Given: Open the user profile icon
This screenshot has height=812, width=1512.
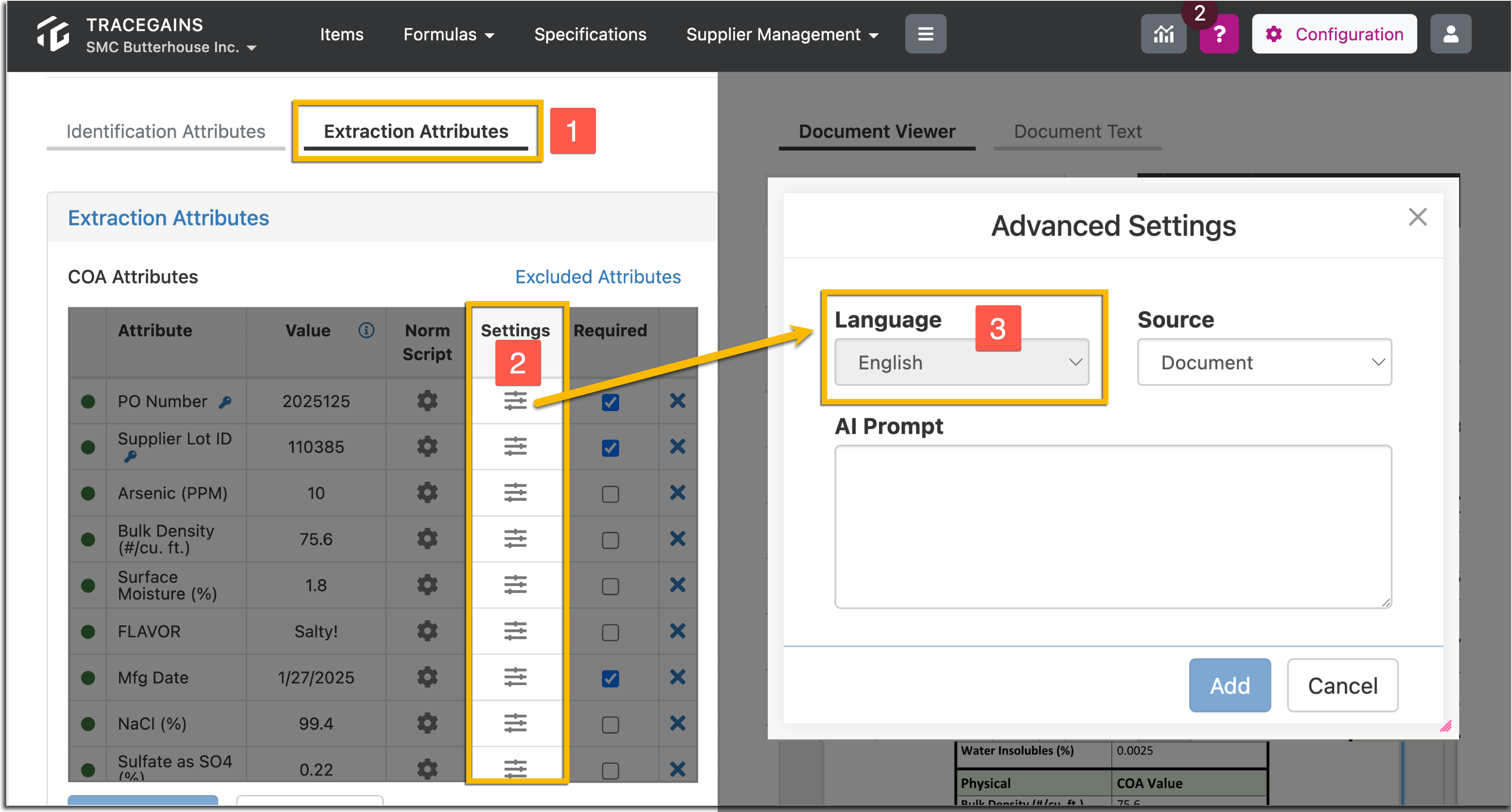Looking at the screenshot, I should point(1451,33).
